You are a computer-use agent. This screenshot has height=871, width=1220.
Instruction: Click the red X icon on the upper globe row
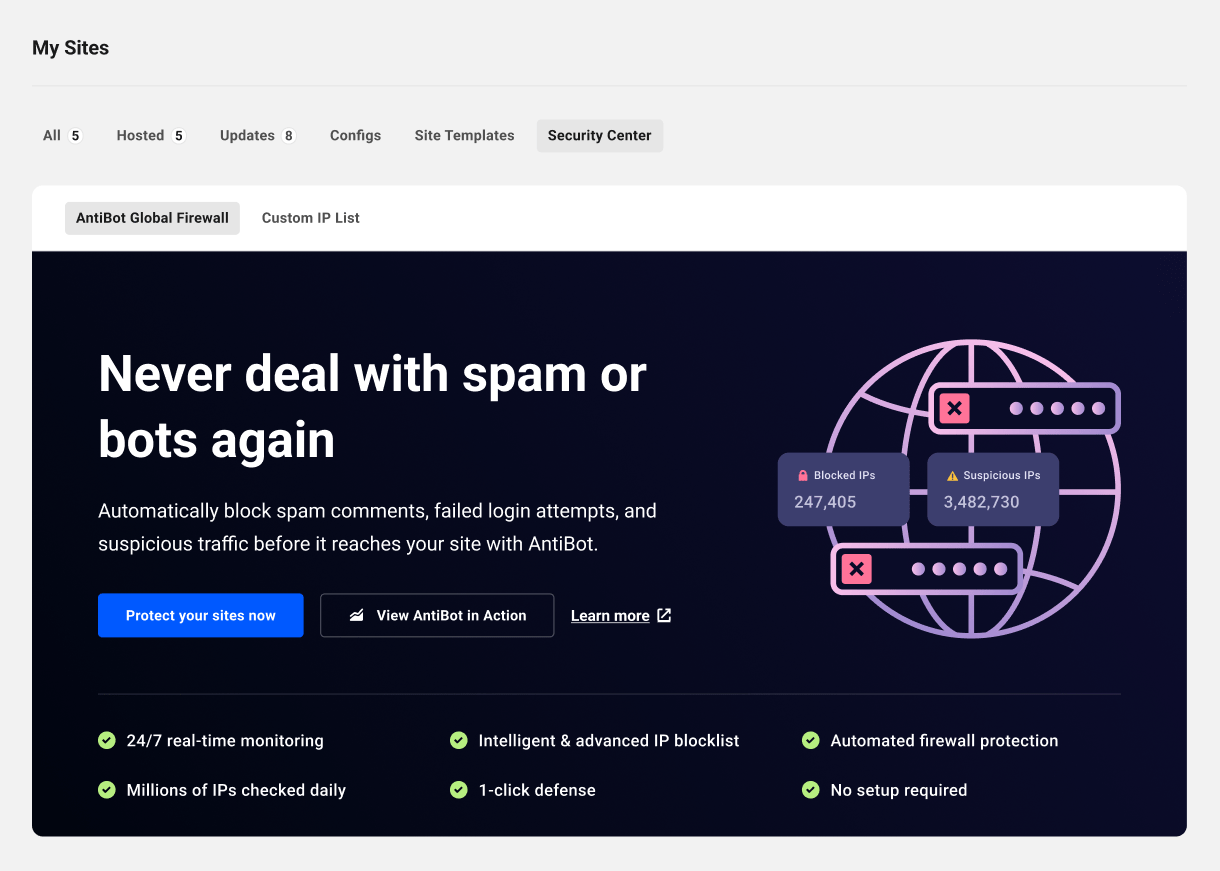(953, 408)
